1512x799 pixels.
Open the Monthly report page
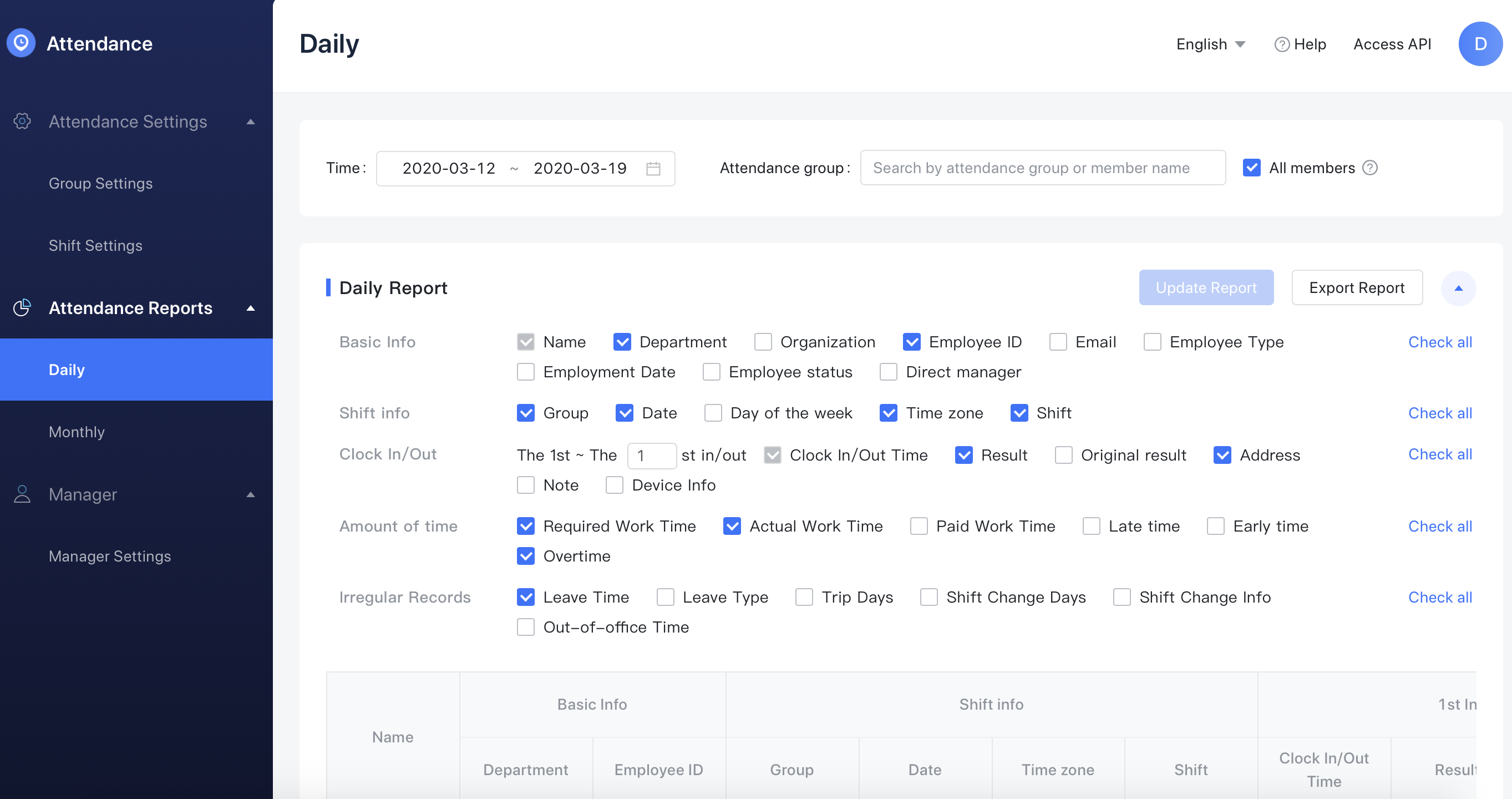pos(77,432)
